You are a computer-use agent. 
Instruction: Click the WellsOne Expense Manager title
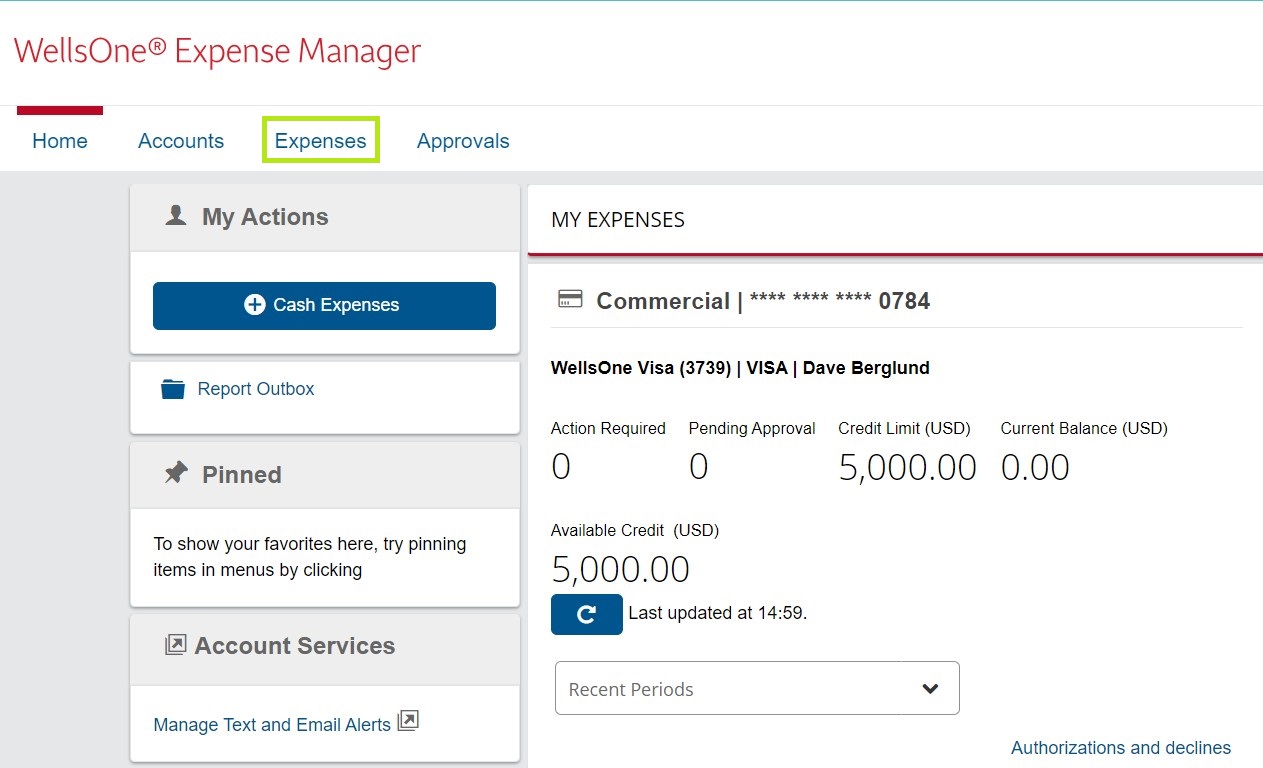(x=215, y=50)
